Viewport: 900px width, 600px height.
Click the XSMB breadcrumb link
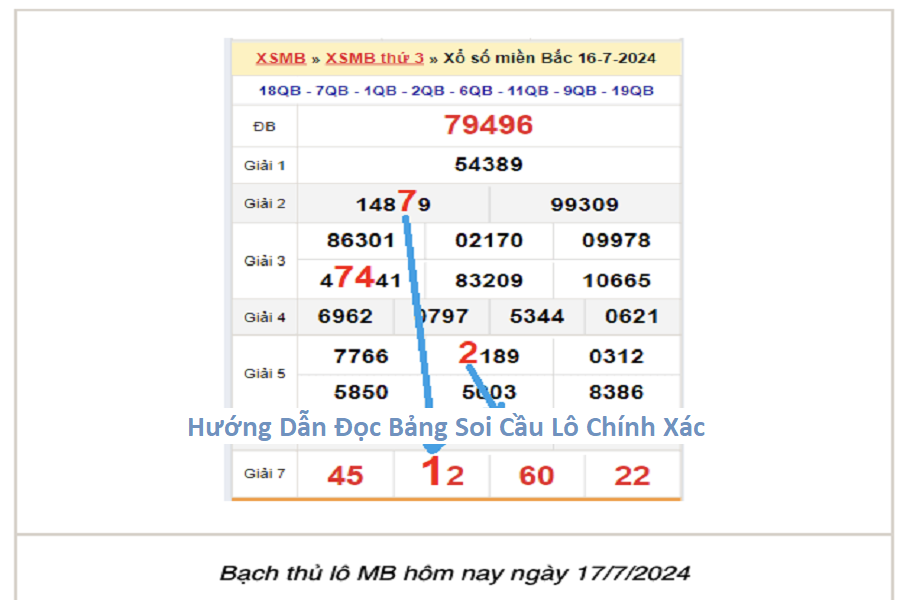[280, 58]
